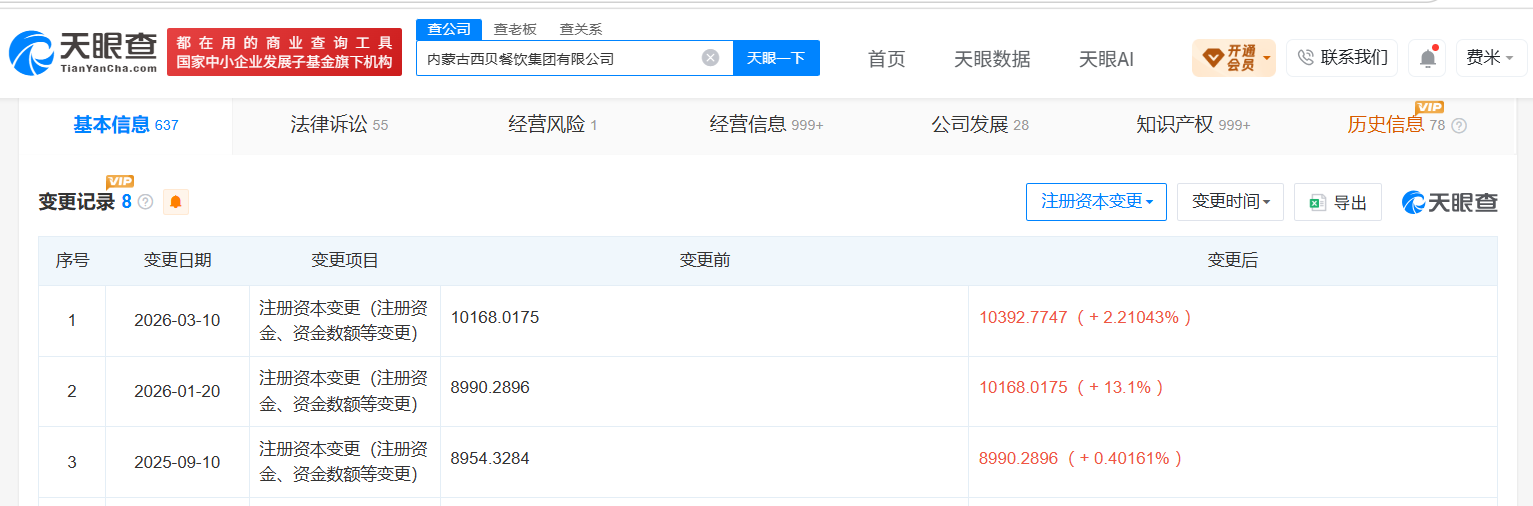Go to 首页 in top navigation
Screen dimensions: 1533x506
[x=886, y=59]
